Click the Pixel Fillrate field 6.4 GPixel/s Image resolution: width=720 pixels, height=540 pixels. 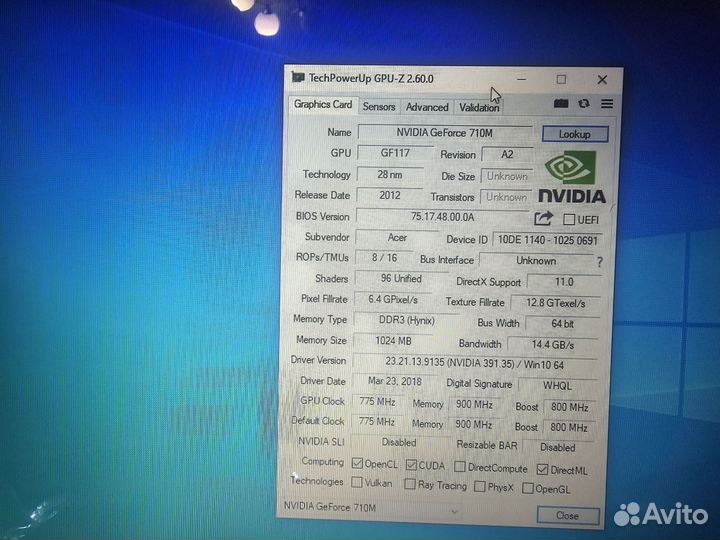point(393,299)
